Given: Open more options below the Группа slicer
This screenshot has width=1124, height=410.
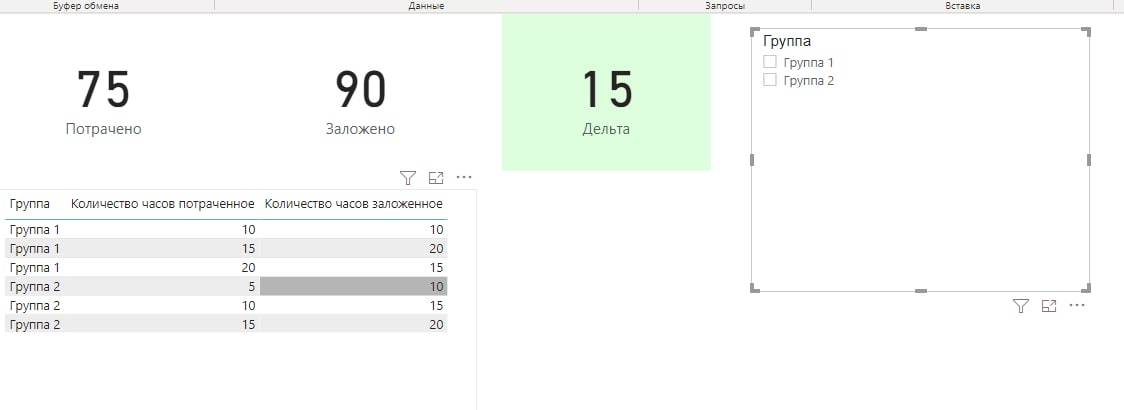Looking at the screenshot, I should [1077, 305].
